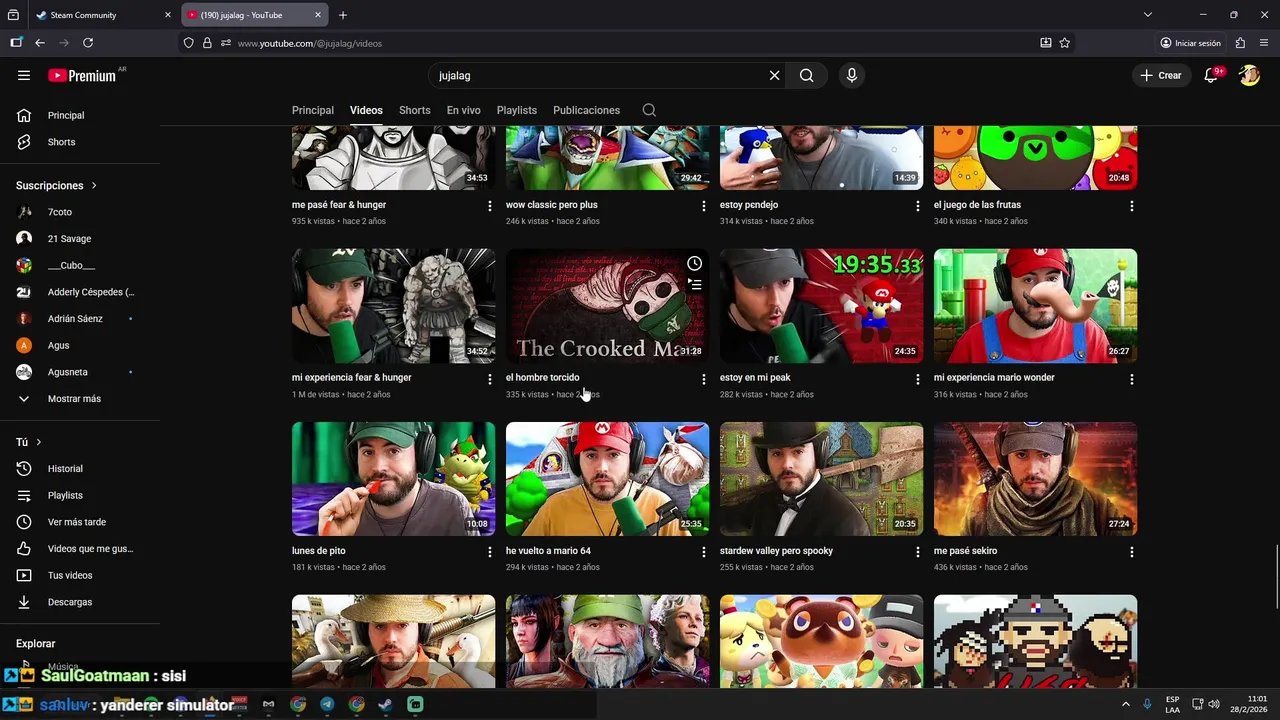
Task: Open options for 'el hombre torcido'
Action: coord(703,379)
